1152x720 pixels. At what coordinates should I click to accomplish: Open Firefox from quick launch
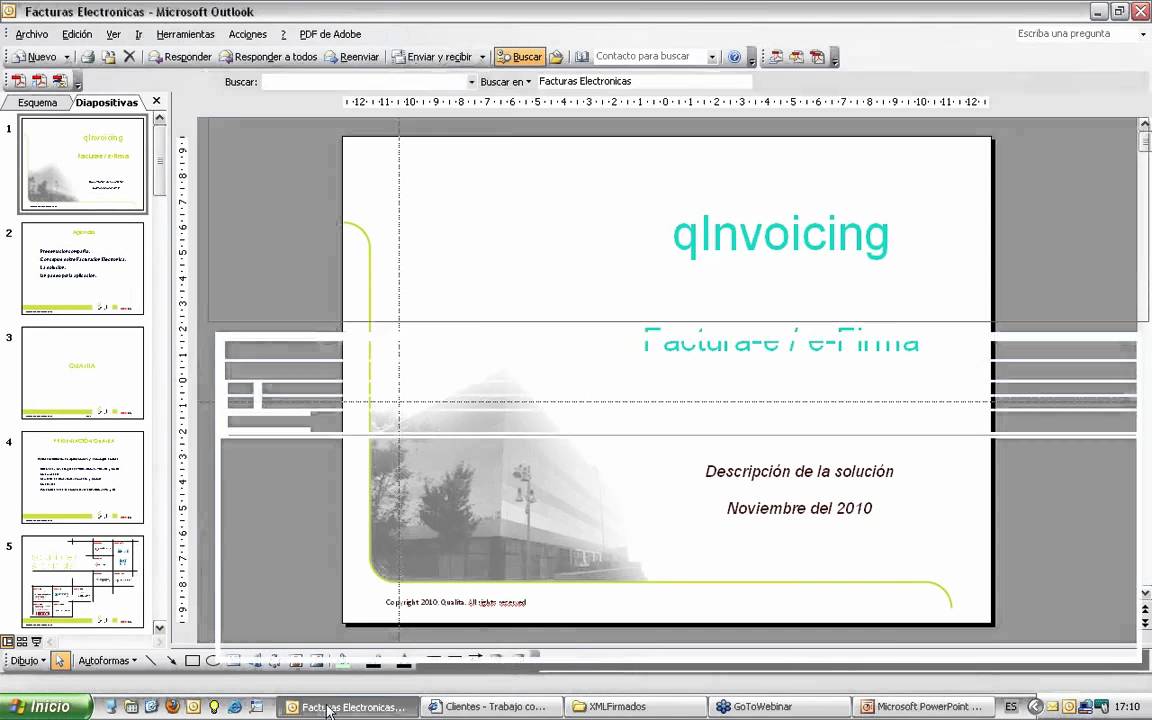173,707
